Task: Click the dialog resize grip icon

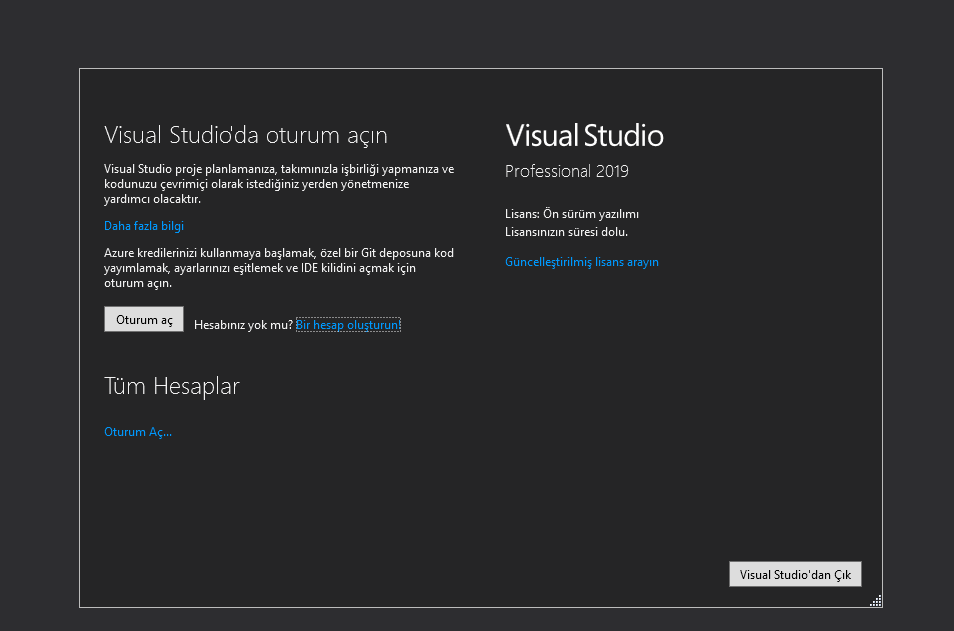Action: coord(876,601)
